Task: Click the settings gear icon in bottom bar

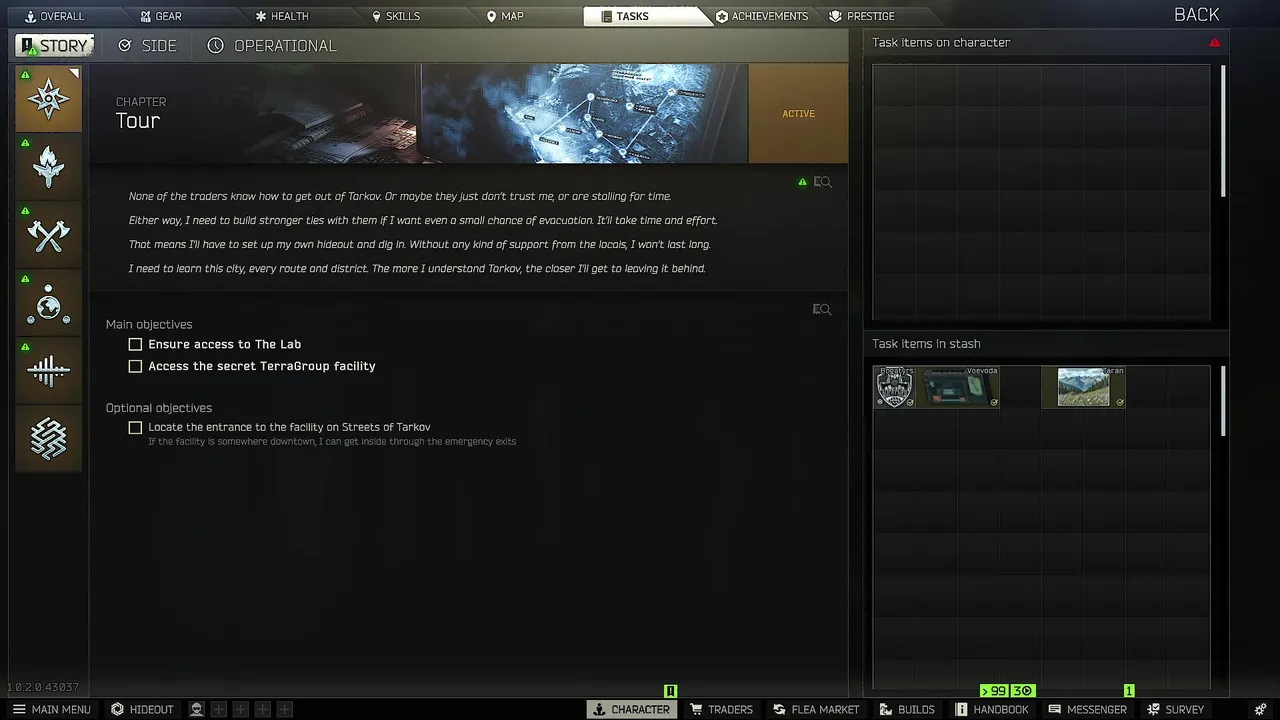Action: tap(1260, 710)
